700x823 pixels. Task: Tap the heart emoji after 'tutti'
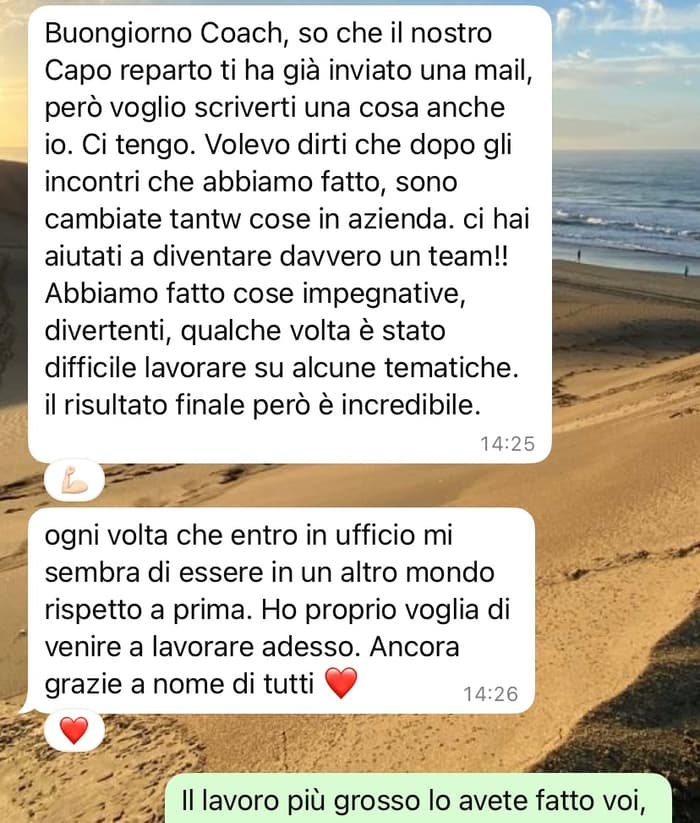pos(341,683)
